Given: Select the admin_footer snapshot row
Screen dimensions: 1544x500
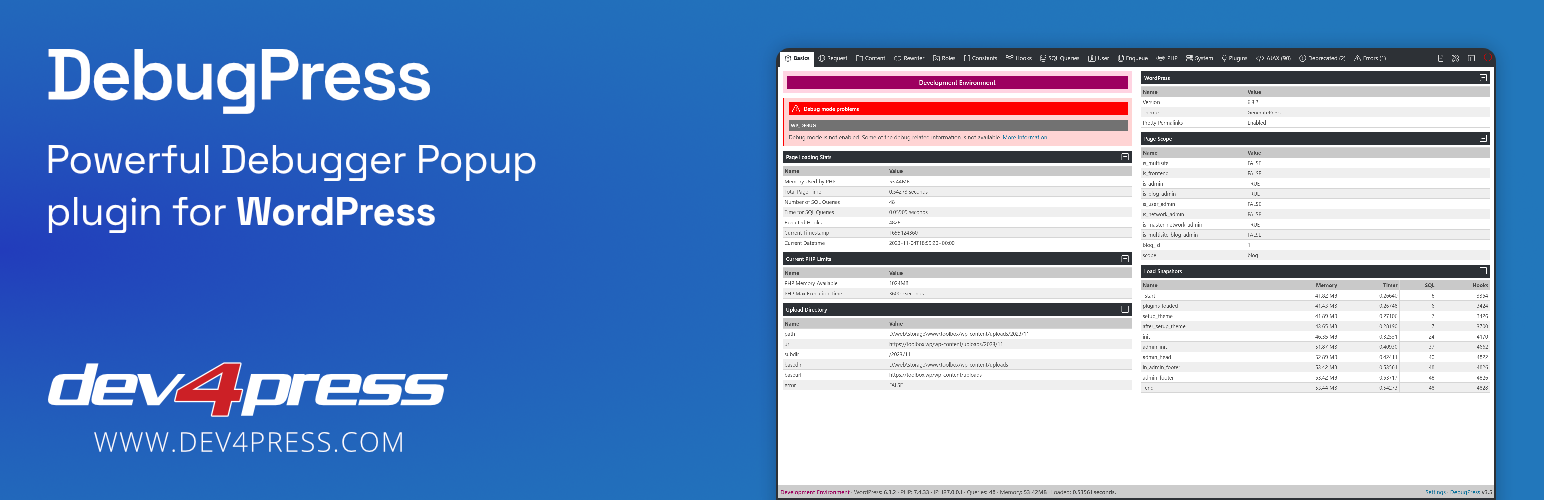Looking at the screenshot, I should tap(1316, 377).
